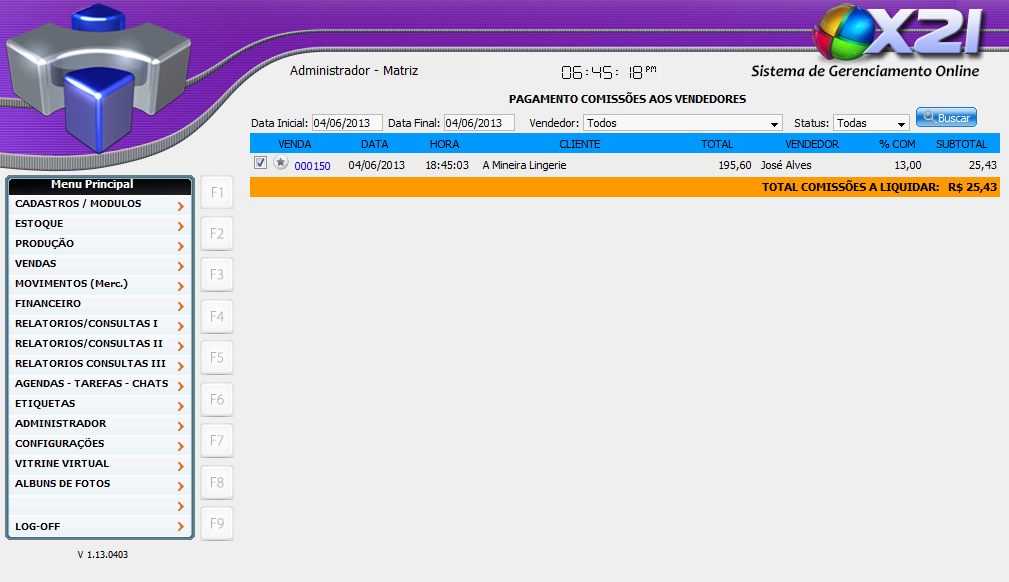1009x582 pixels.
Task: Open sale number 000150 link
Action: [x=312, y=166]
